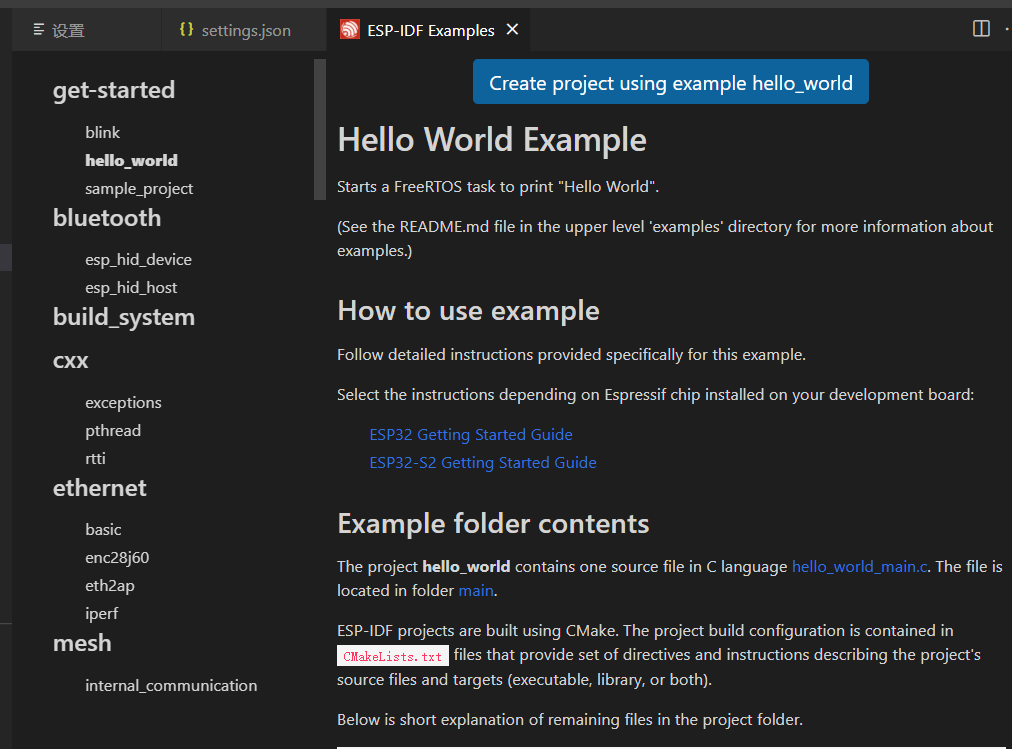Viewport: 1012px width, 749px height.
Task: Switch to the 设置 tab
Action: coord(86,30)
